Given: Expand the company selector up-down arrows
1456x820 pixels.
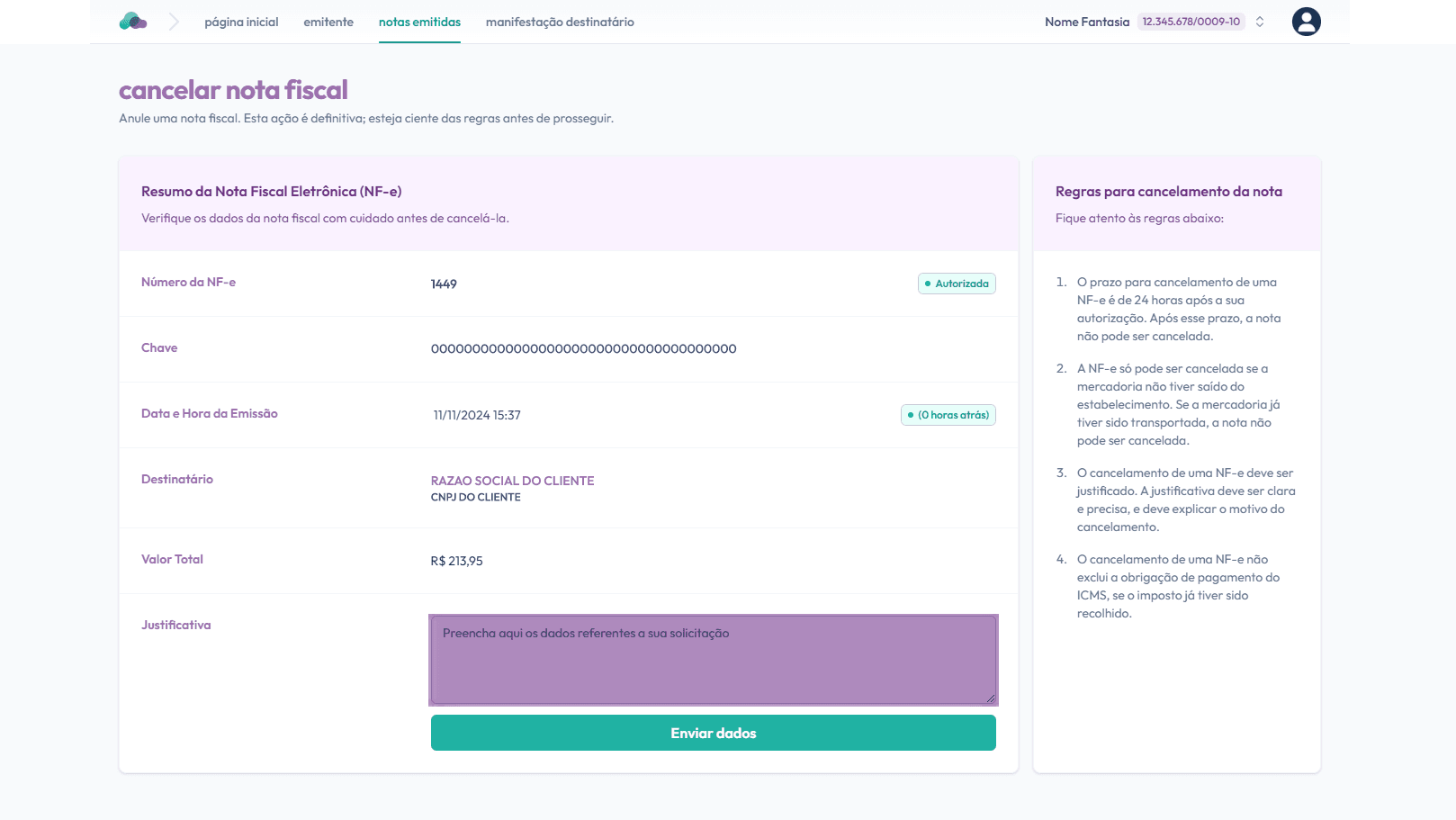Looking at the screenshot, I should (x=1260, y=22).
